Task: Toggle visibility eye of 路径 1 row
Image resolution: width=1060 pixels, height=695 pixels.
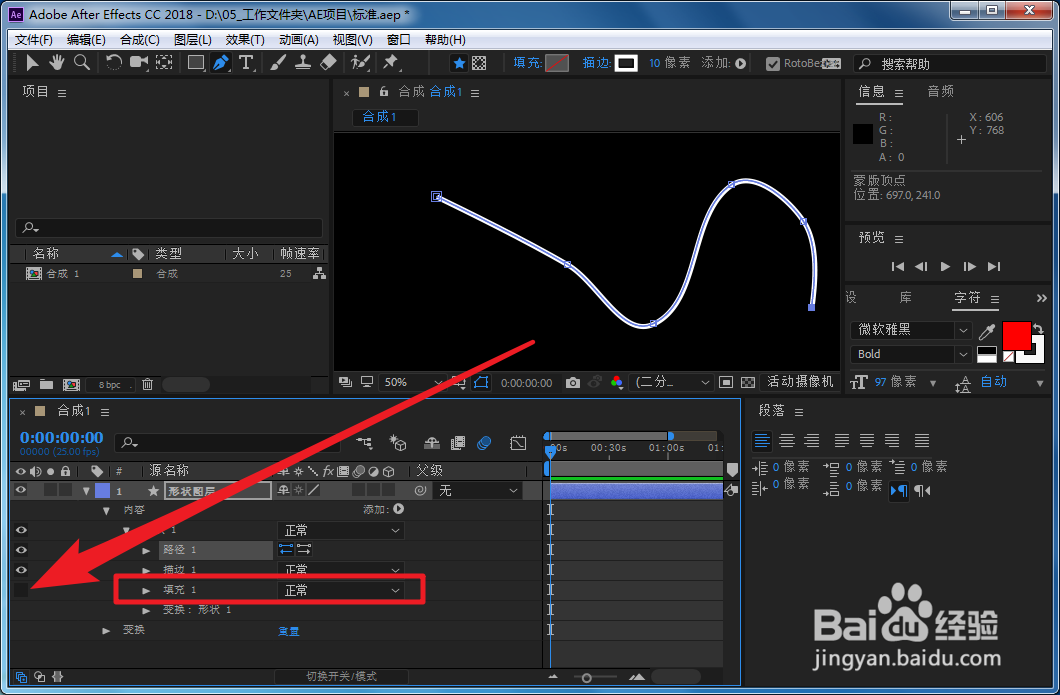Action: coord(21,550)
